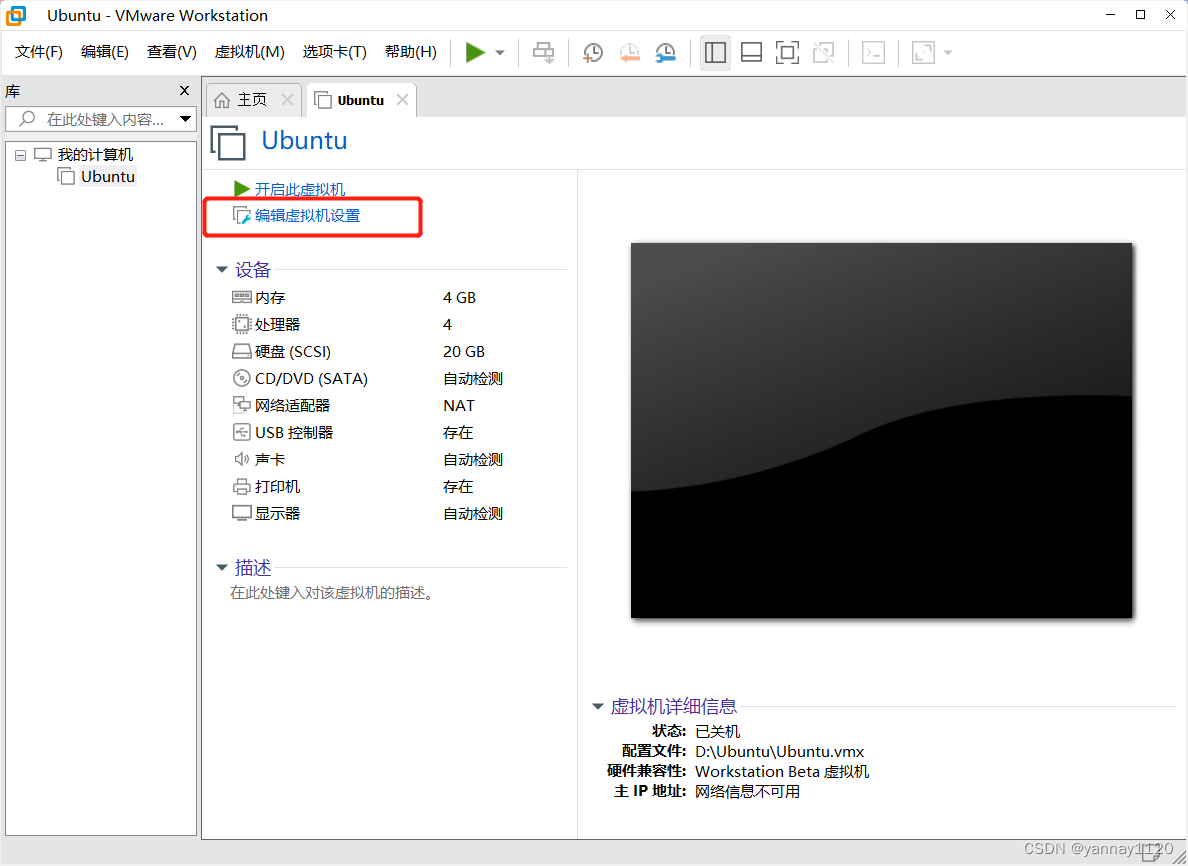
Task: Click the NAT network adapter value
Action: pos(458,405)
